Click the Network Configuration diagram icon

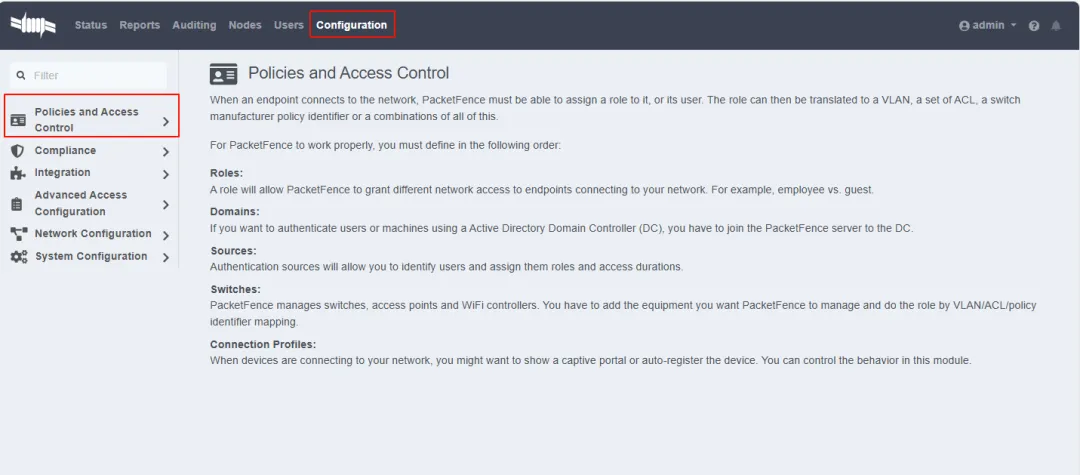coord(18,234)
